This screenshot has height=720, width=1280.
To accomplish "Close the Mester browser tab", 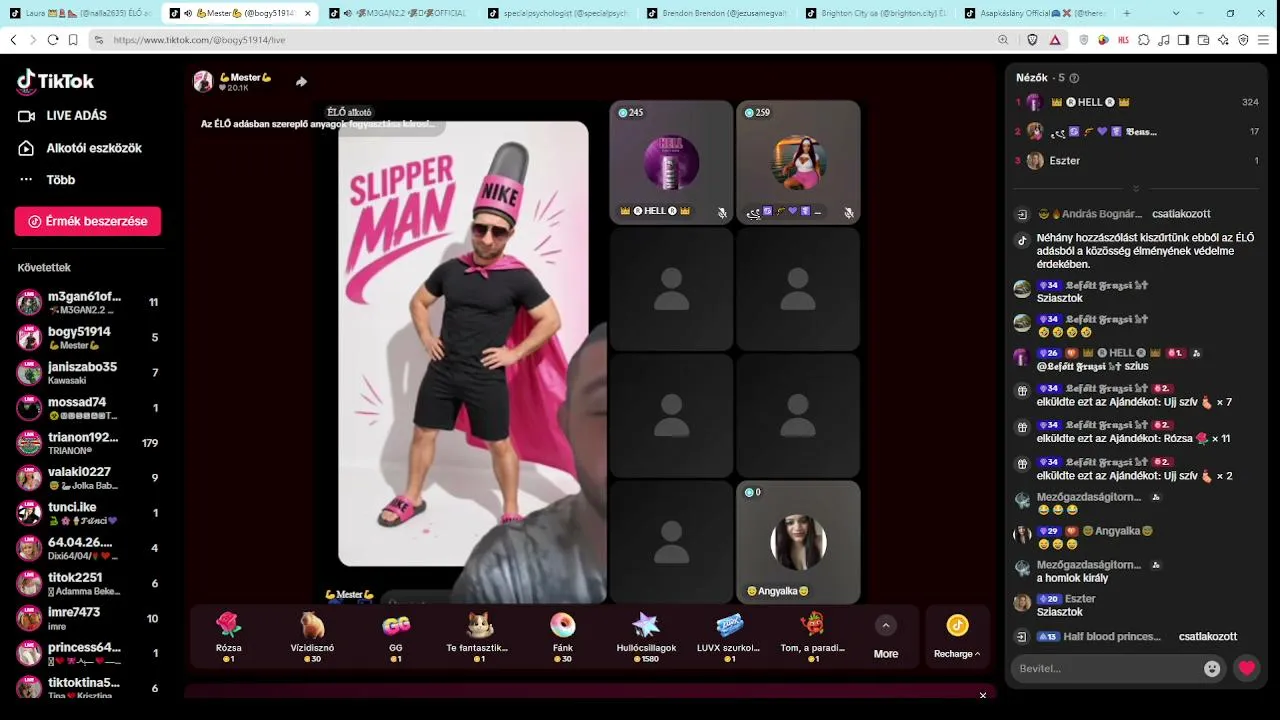I will tap(306, 13).
